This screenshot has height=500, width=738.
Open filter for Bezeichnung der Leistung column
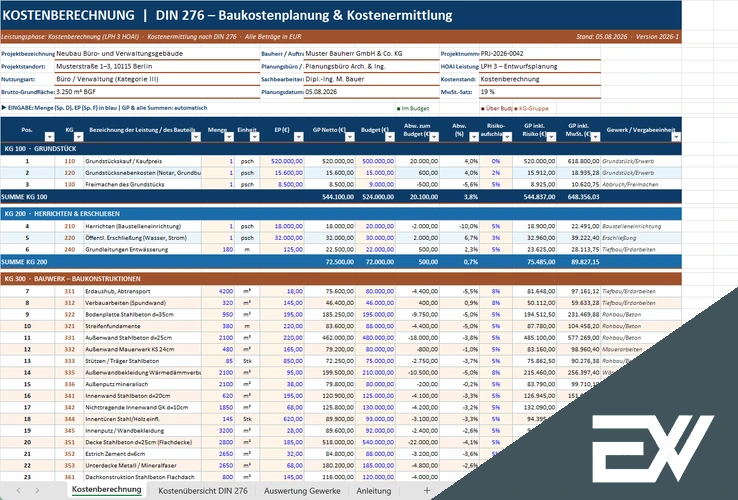click(x=196, y=137)
